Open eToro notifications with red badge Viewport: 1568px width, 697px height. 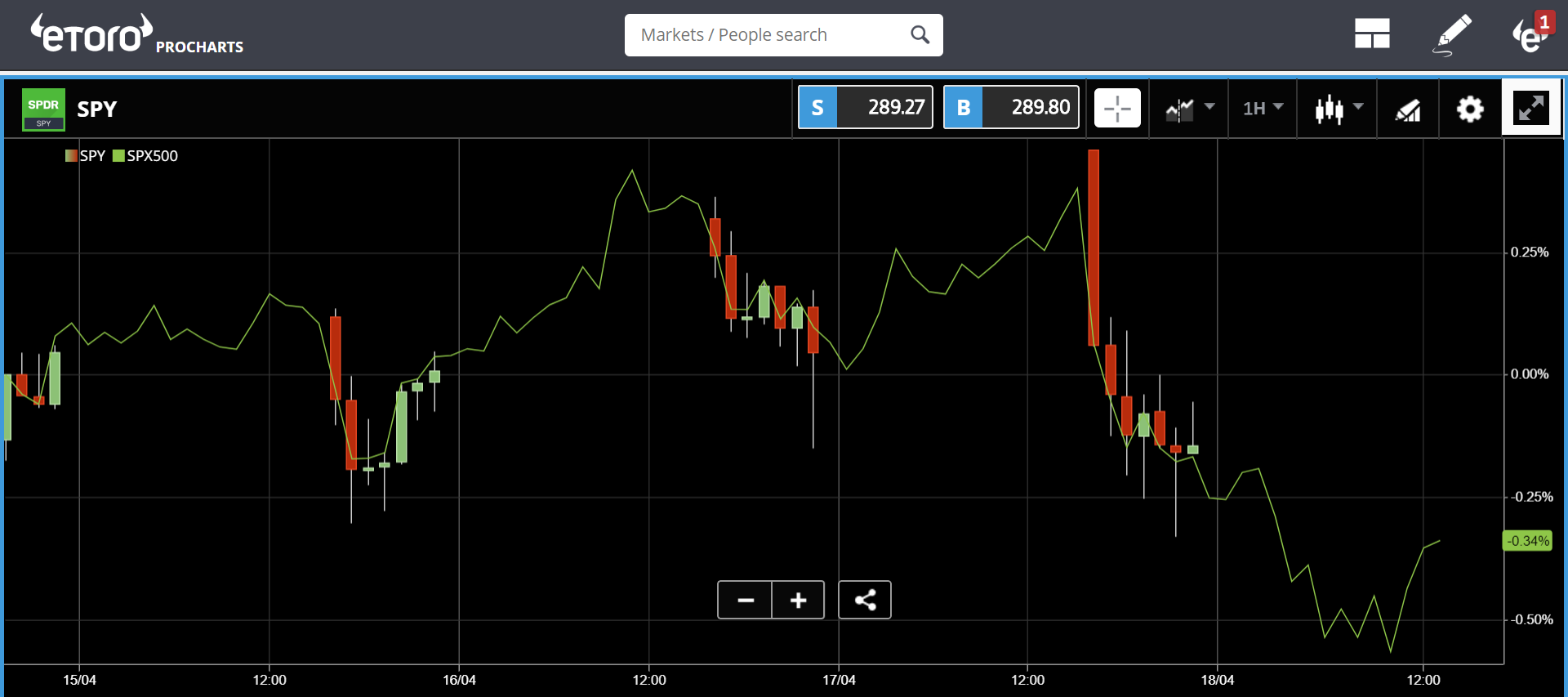tap(1530, 34)
